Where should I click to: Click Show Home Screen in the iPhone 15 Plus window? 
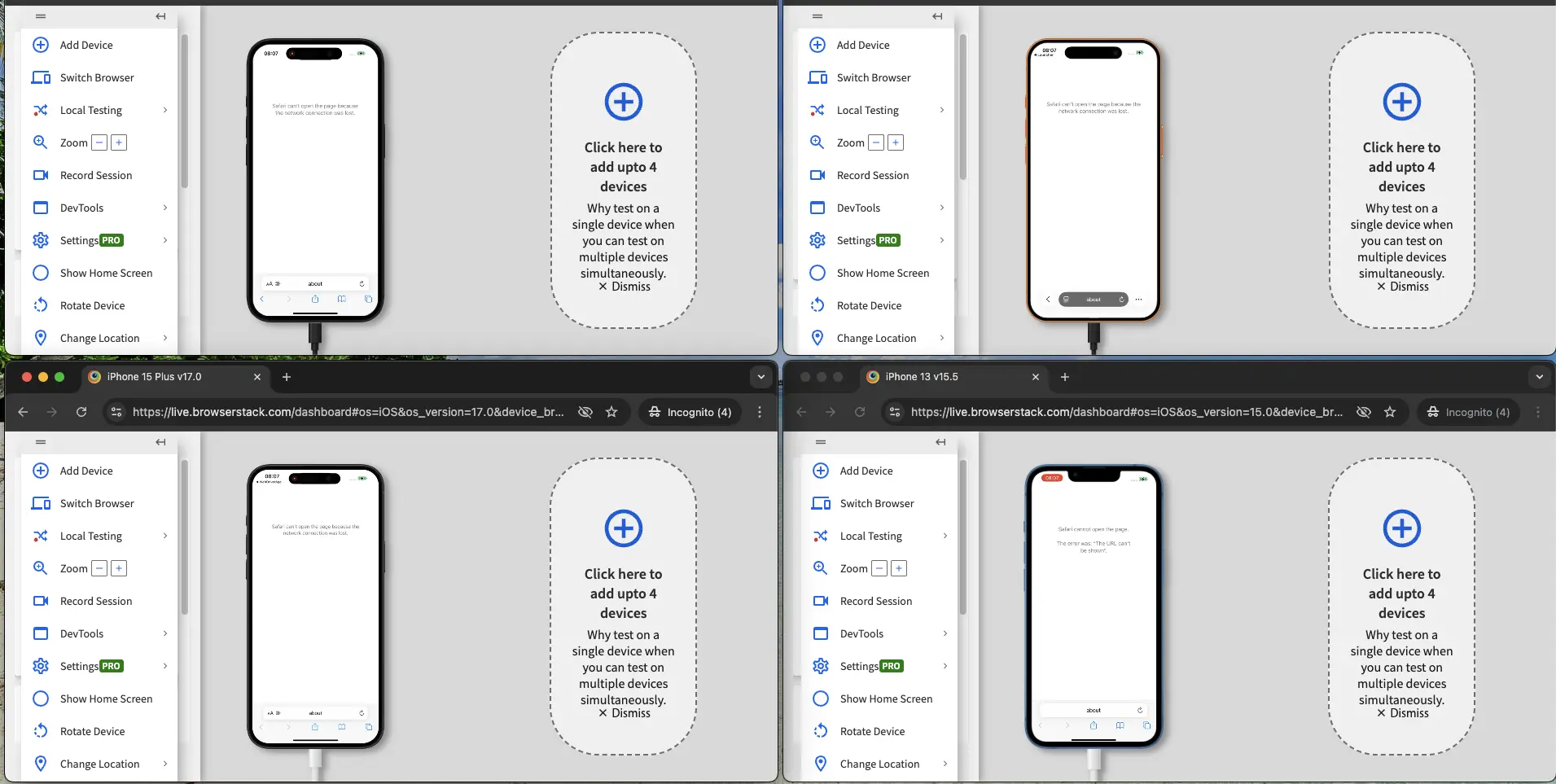tap(106, 699)
